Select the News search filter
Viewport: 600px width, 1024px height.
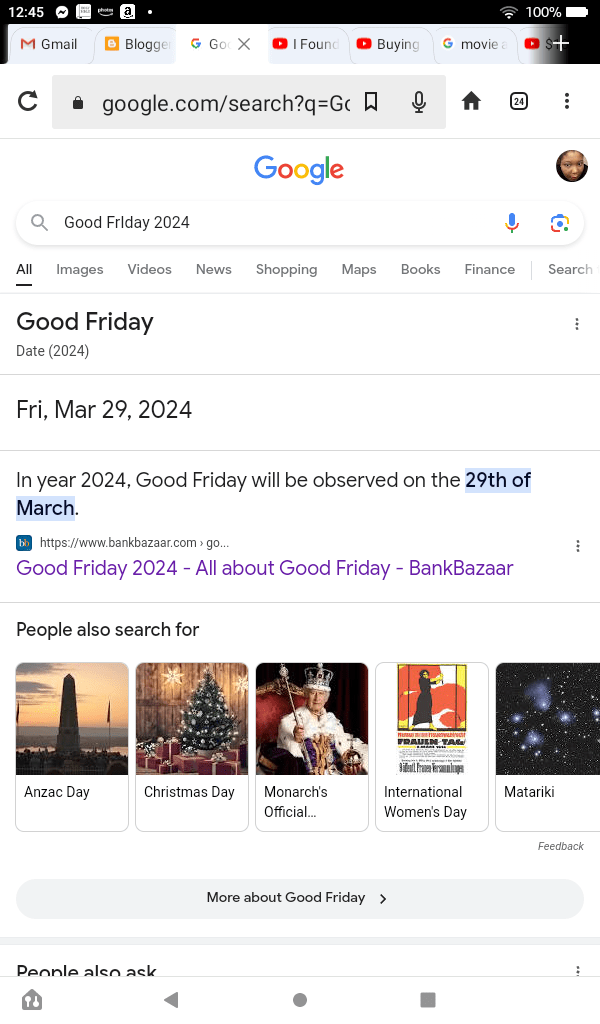pyautogui.click(x=213, y=270)
